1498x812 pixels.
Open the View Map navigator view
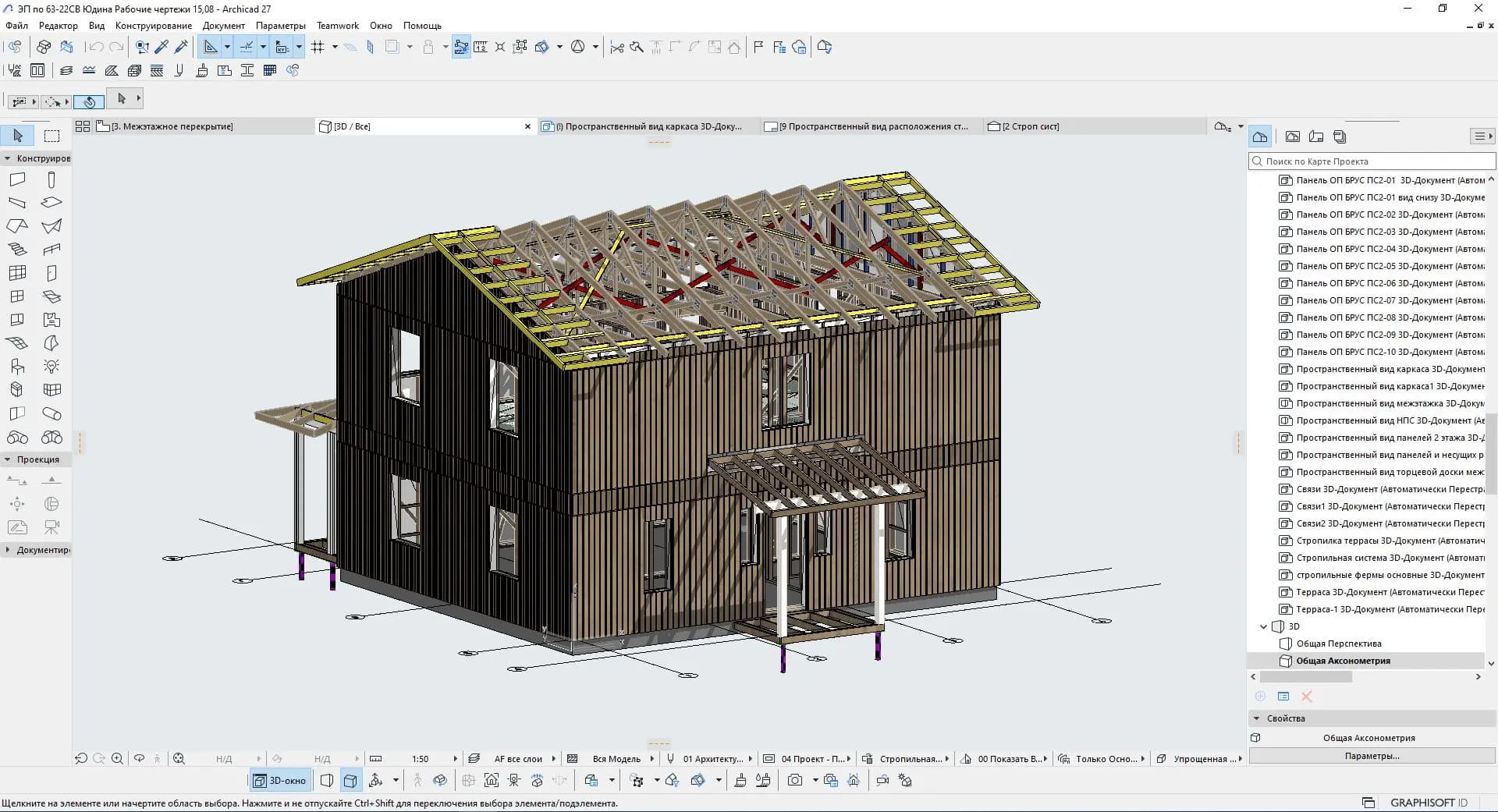(x=1293, y=137)
